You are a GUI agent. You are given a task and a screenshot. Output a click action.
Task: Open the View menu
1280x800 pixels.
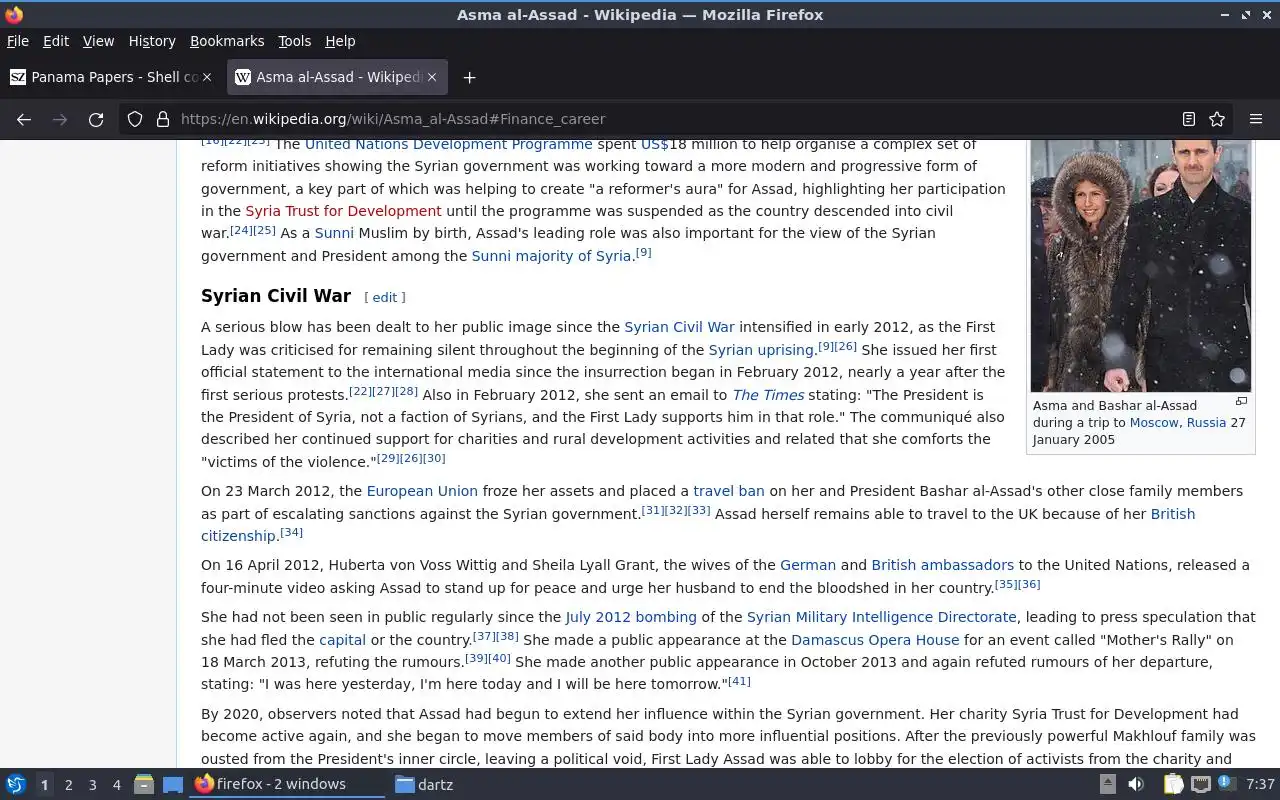[x=98, y=41]
